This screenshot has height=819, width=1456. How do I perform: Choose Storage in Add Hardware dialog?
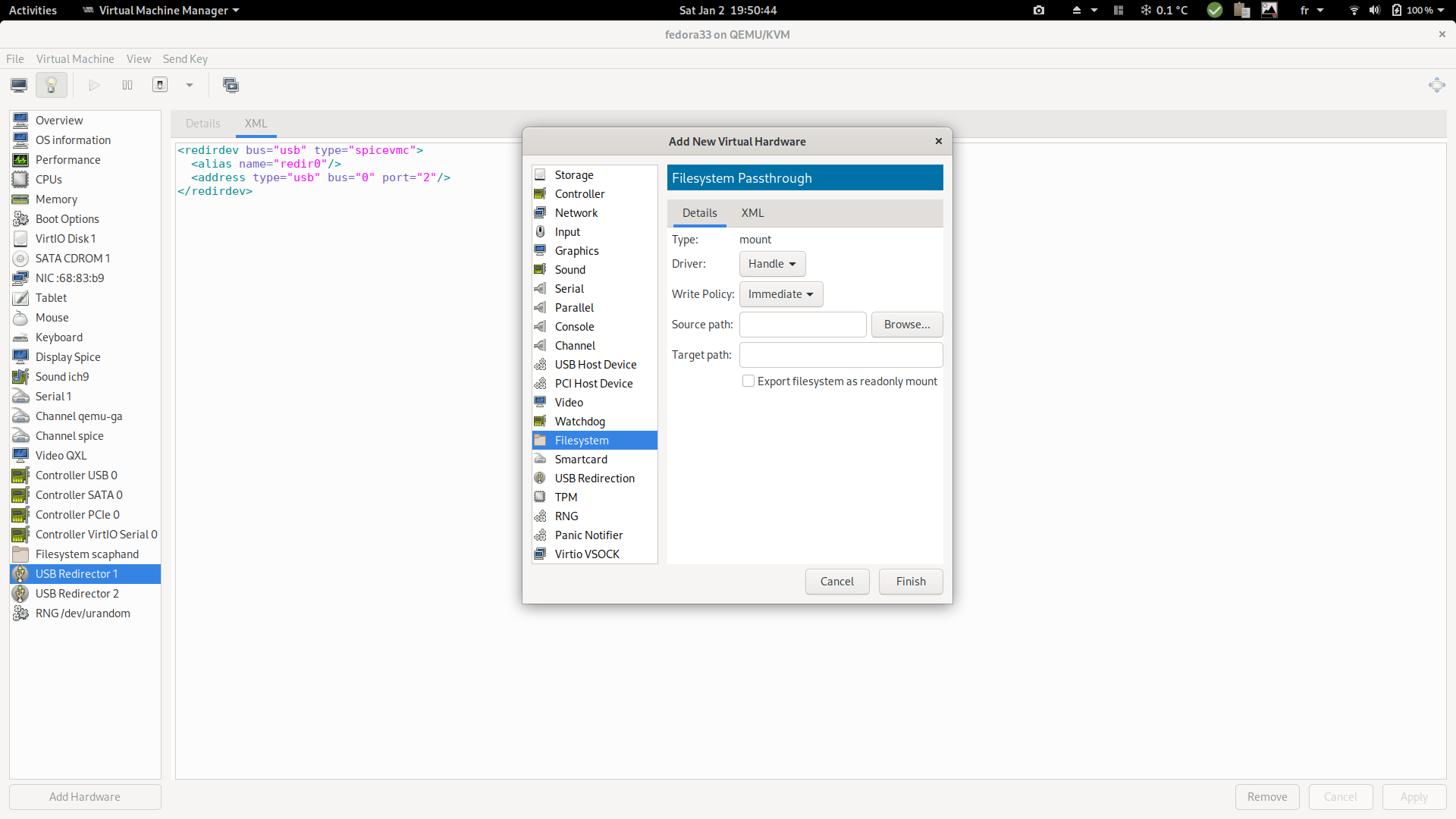[x=595, y=174]
